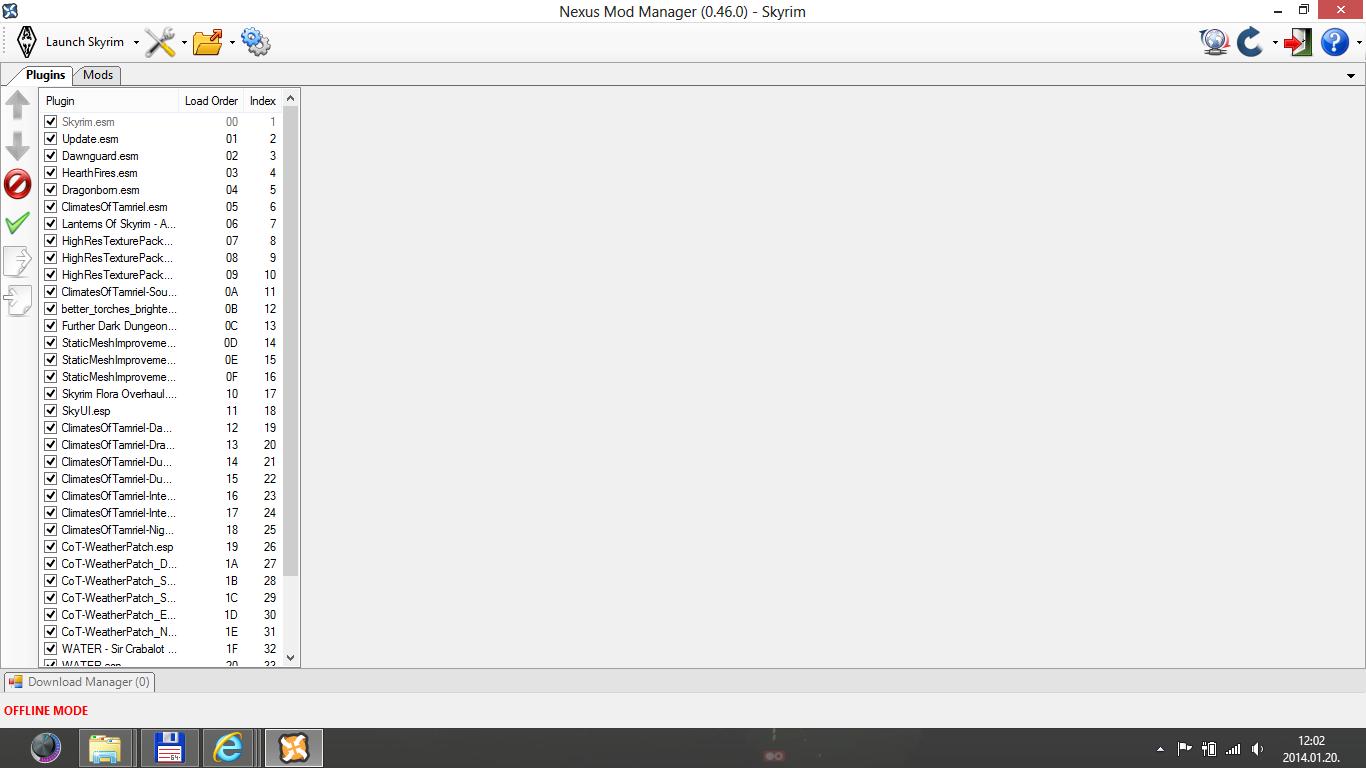Expand the help menu dropdown arrow

(1358, 42)
